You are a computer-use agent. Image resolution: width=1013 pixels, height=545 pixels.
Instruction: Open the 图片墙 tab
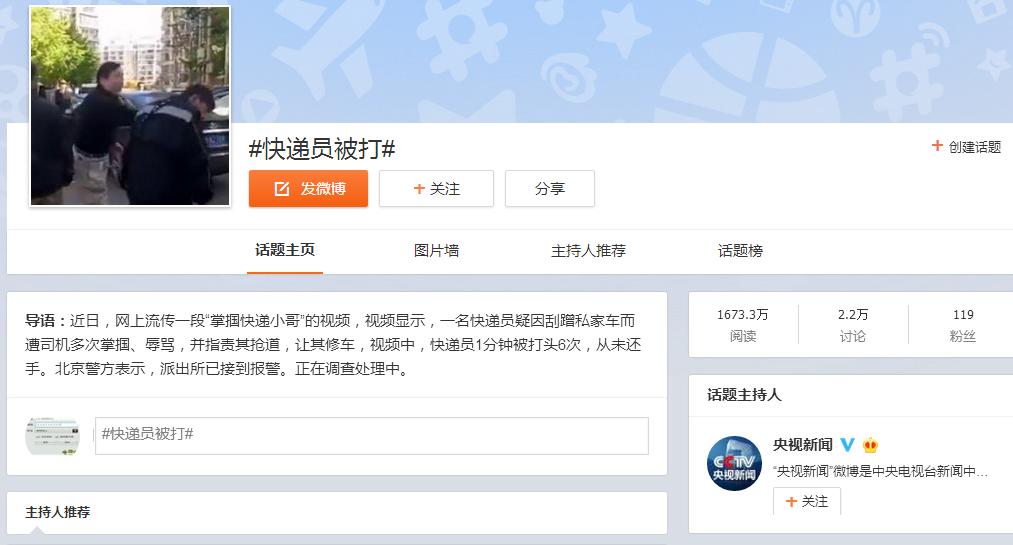tap(437, 251)
